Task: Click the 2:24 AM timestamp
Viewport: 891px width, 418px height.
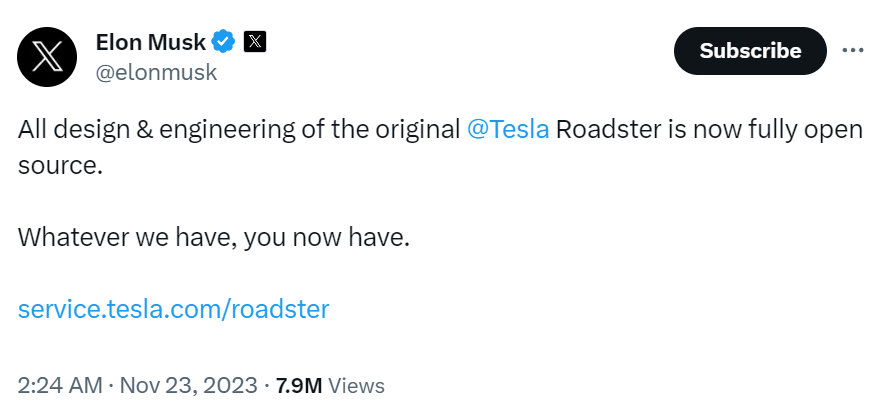Action: pos(61,385)
